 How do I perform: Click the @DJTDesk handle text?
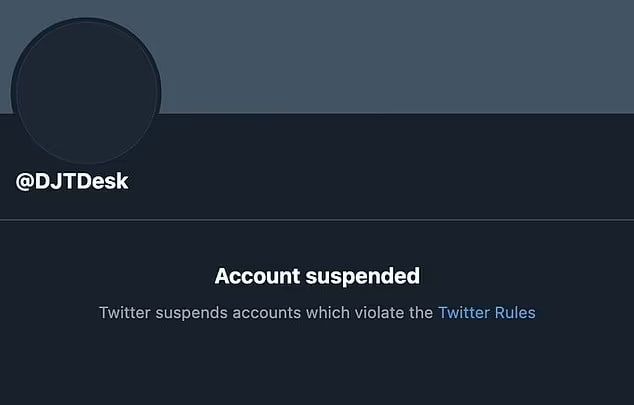(72, 182)
